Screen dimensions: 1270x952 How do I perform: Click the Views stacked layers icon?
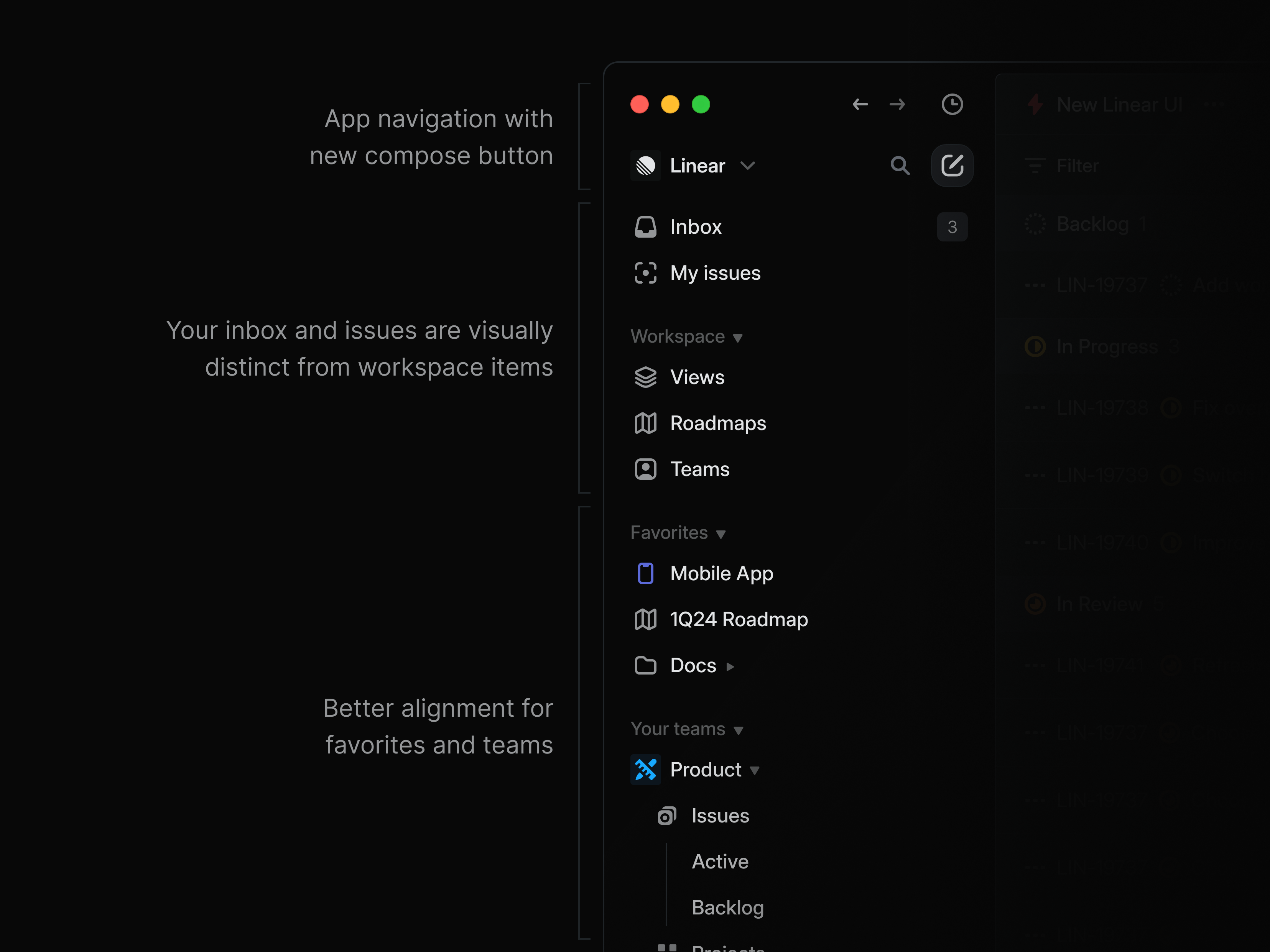[645, 377]
